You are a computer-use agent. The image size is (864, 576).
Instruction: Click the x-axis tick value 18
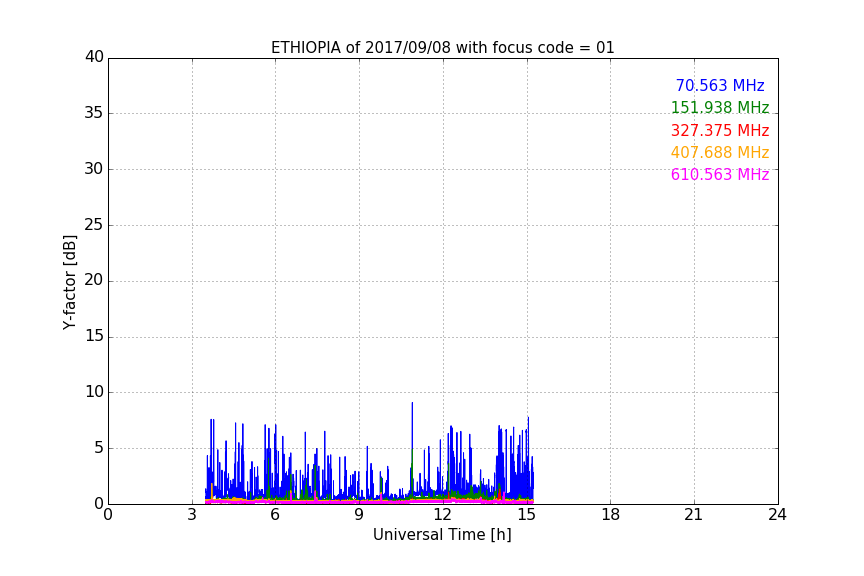611,515
